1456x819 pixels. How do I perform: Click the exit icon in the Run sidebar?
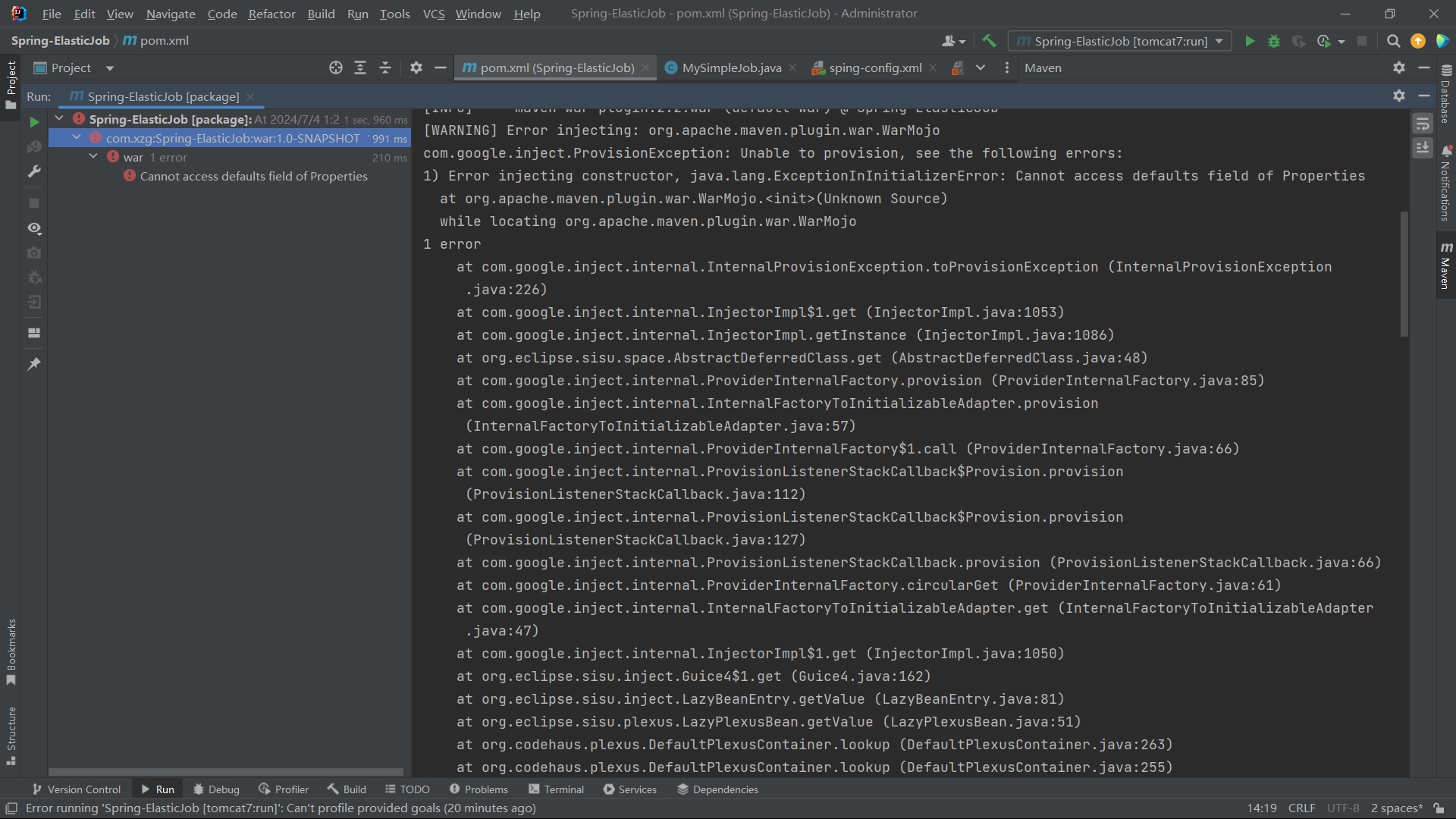[x=34, y=302]
